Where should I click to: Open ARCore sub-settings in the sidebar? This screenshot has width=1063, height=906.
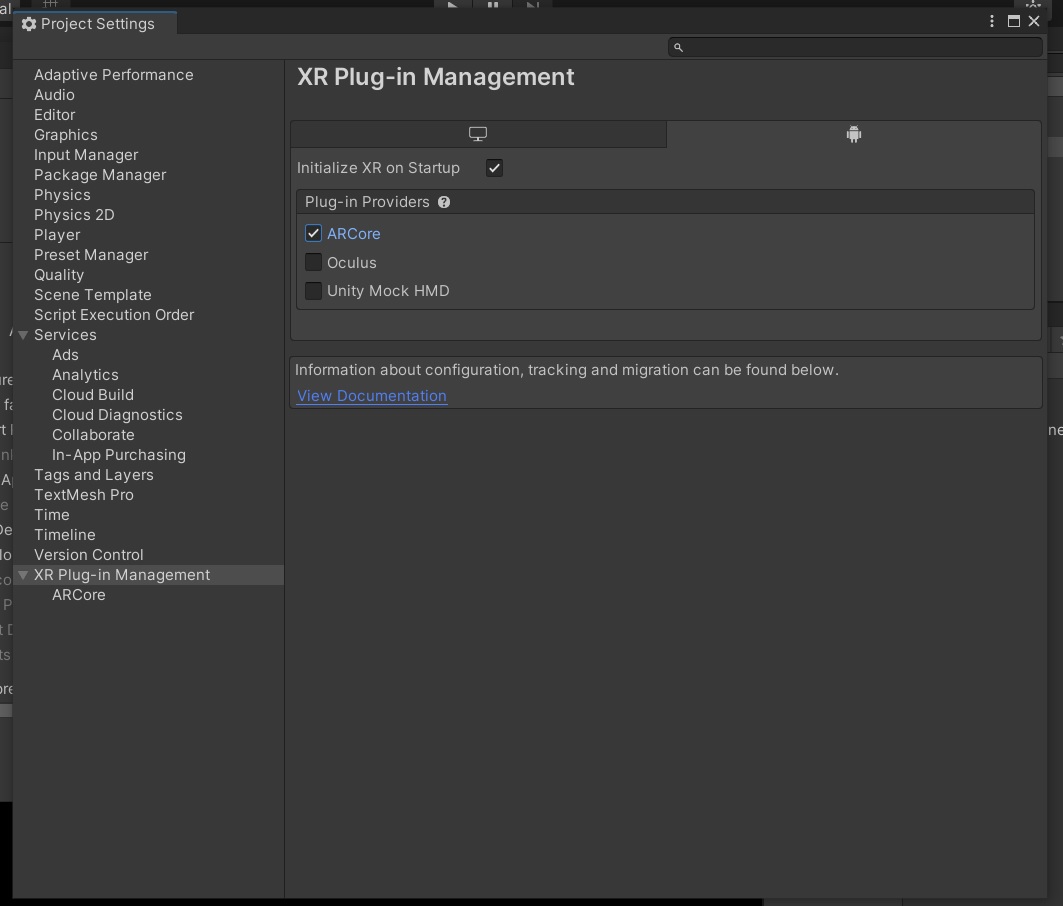point(79,595)
